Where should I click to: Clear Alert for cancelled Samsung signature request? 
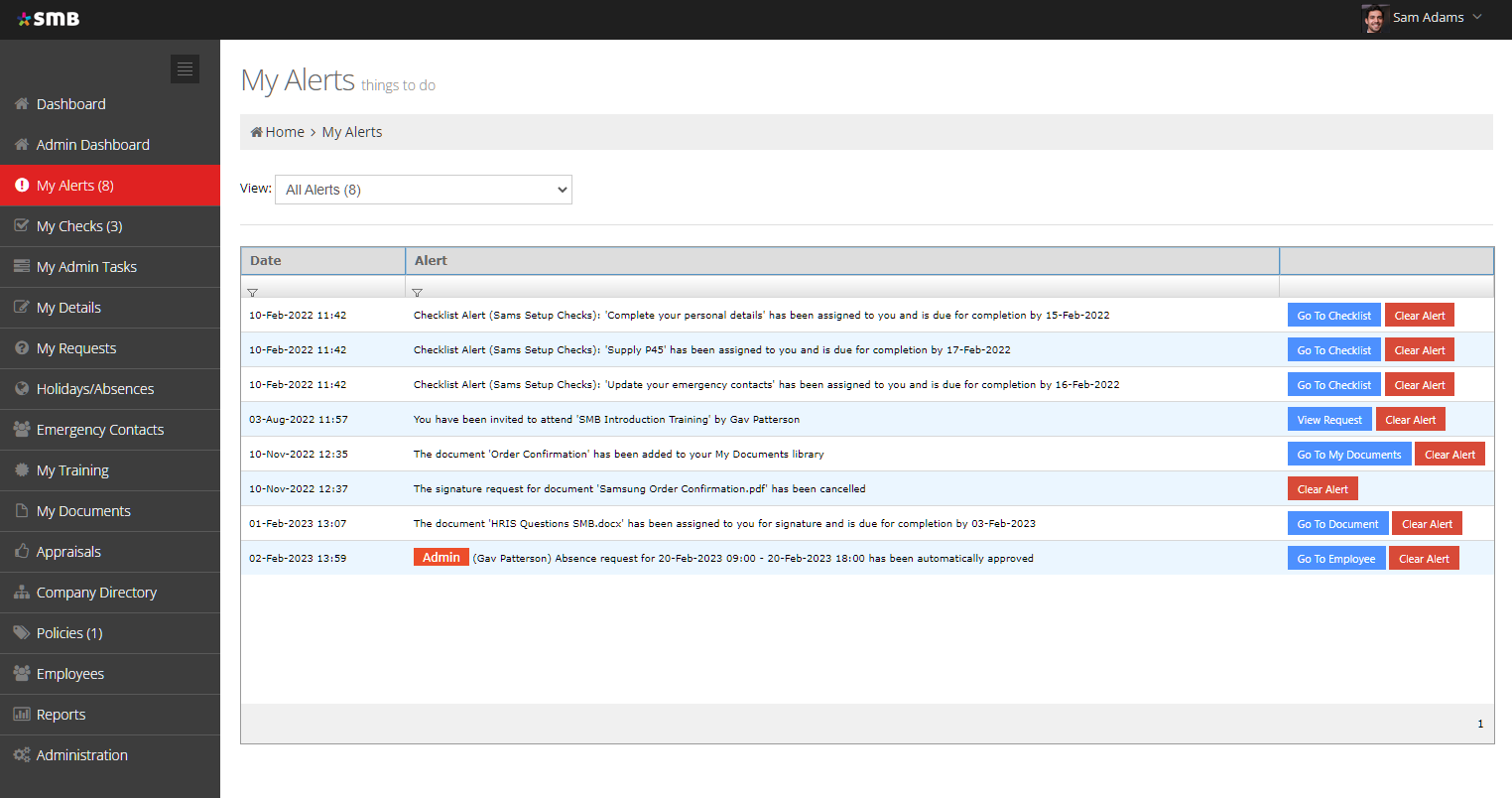[1323, 489]
